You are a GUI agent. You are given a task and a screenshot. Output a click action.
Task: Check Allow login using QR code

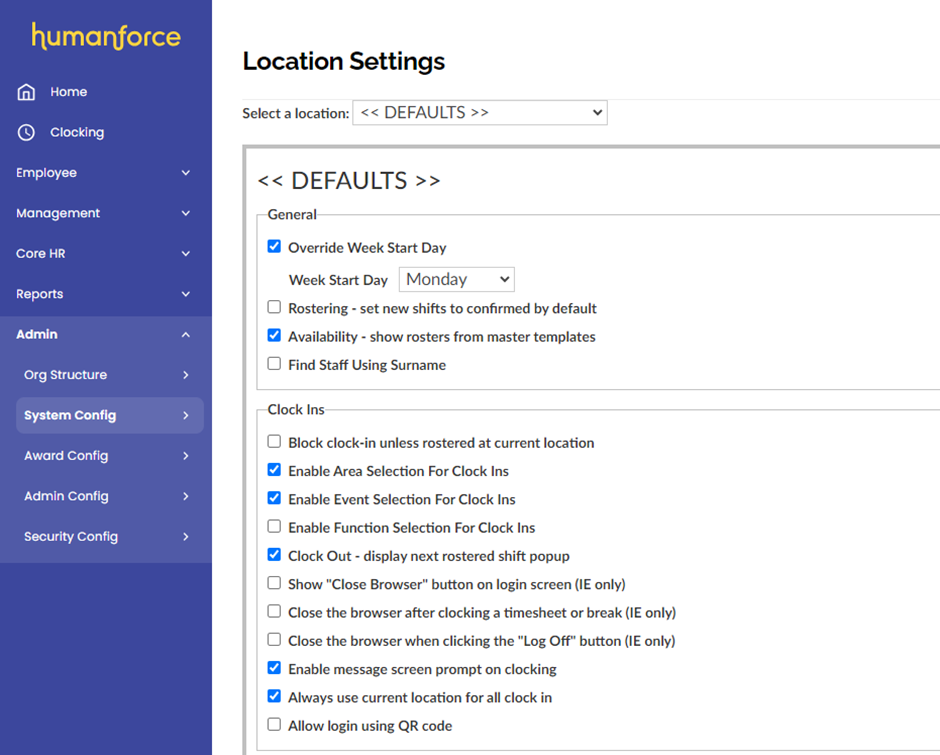[x=274, y=724]
